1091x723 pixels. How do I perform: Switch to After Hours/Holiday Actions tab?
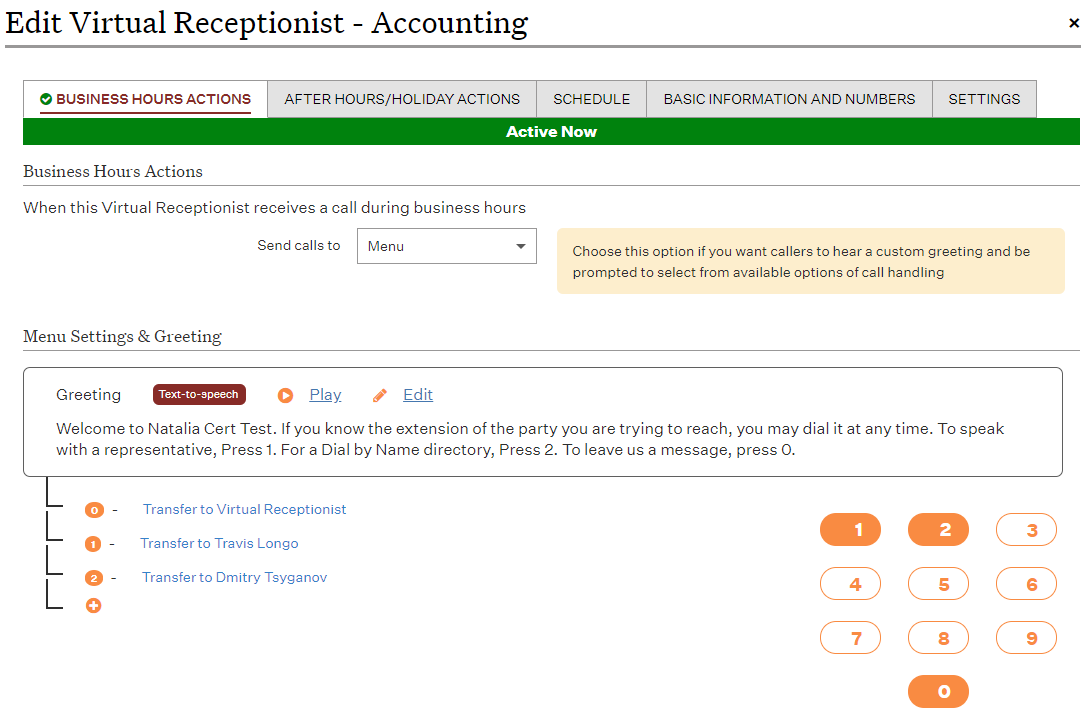coord(402,99)
